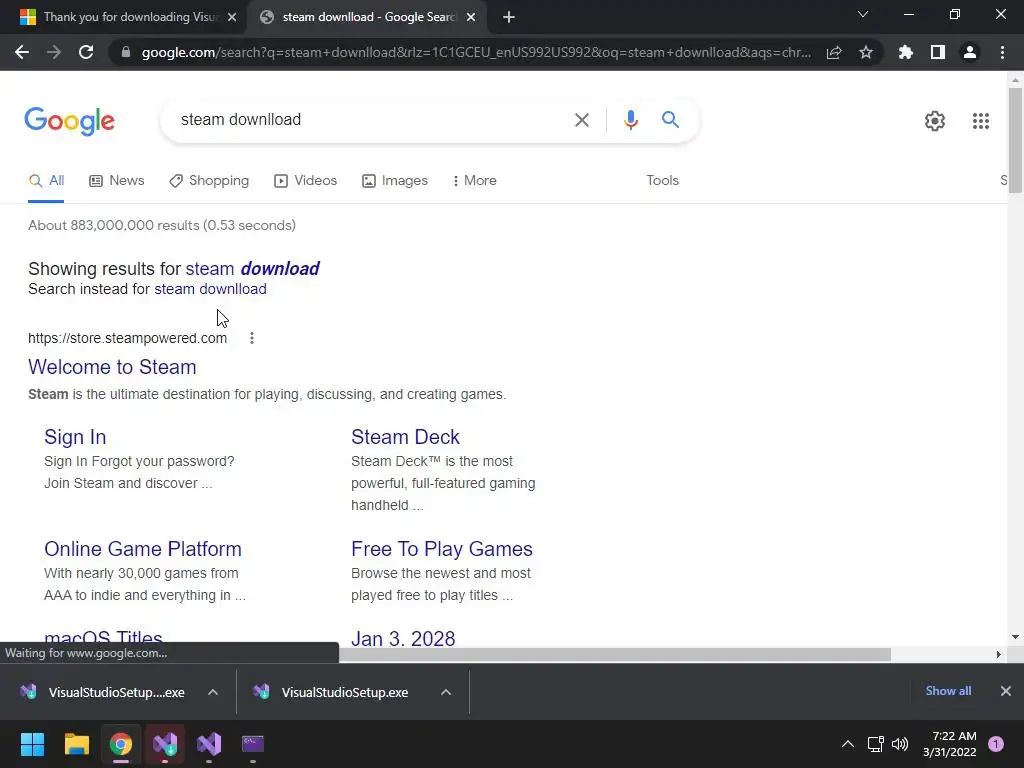Viewport: 1024px width, 768px height.
Task: Switch to the Videos tab
Action: click(x=306, y=181)
